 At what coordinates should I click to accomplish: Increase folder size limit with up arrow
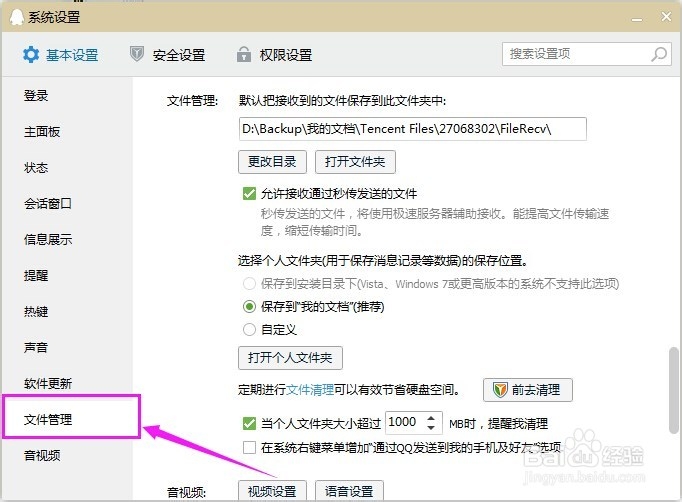[431, 418]
